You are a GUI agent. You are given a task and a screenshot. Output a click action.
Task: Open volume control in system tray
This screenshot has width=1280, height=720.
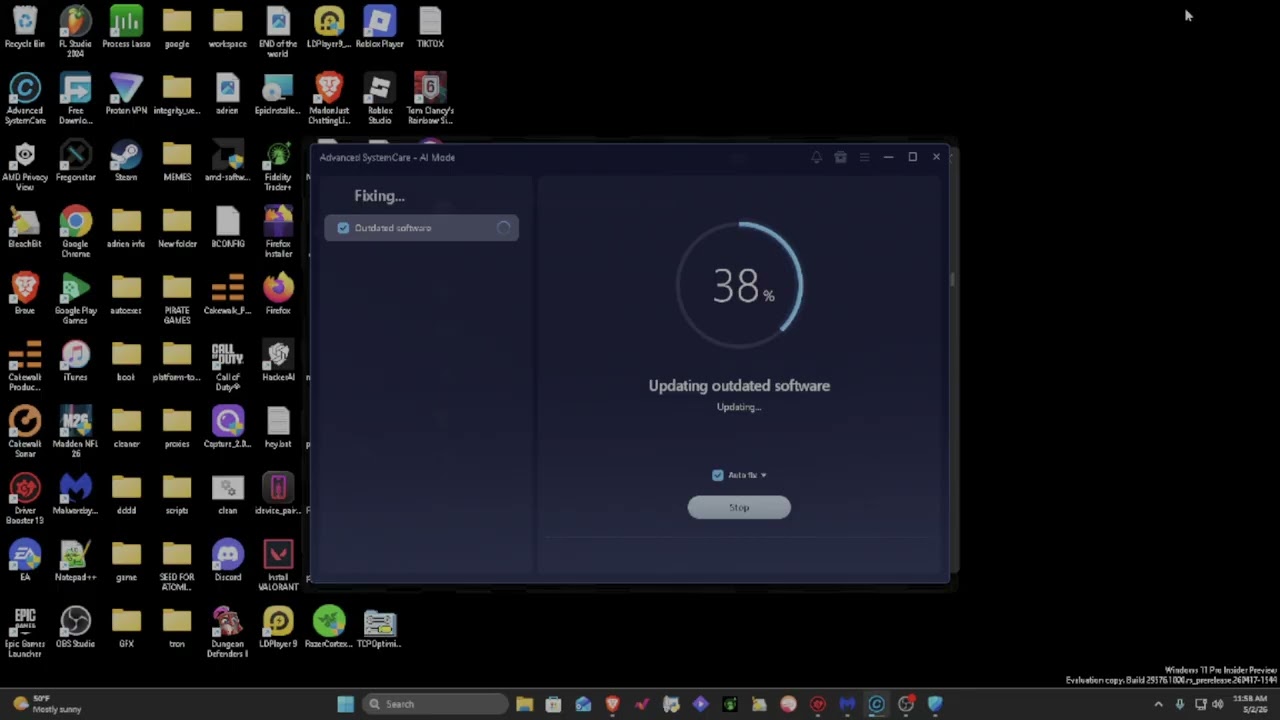click(1218, 704)
